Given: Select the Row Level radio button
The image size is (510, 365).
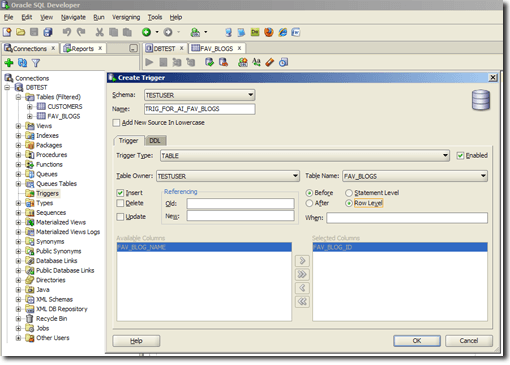Looking at the screenshot, I should coord(349,203).
